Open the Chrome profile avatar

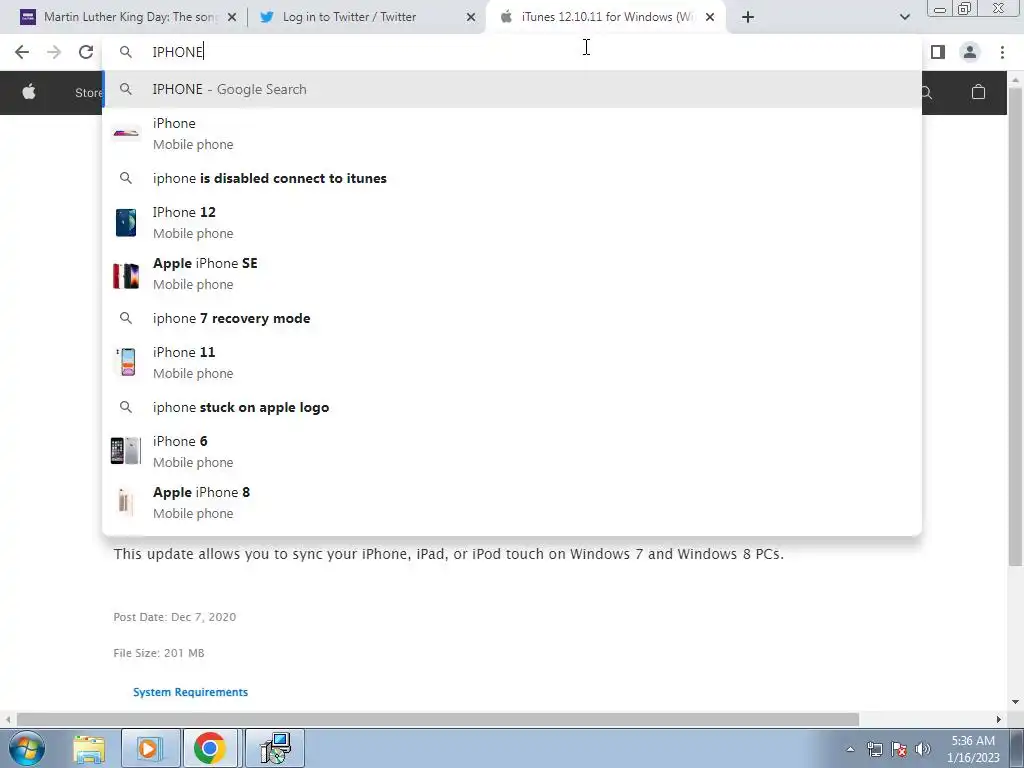(970, 52)
